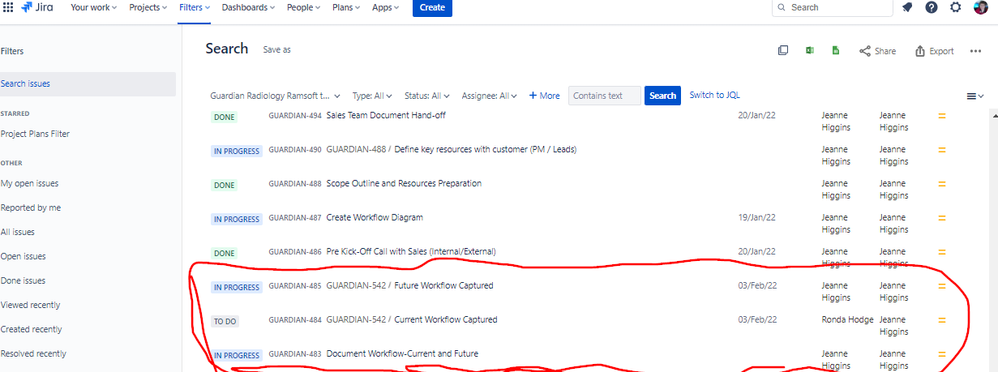Click priority icon for GUARDIAN-487
The width and height of the screenshot is (998, 372).
coord(942,218)
